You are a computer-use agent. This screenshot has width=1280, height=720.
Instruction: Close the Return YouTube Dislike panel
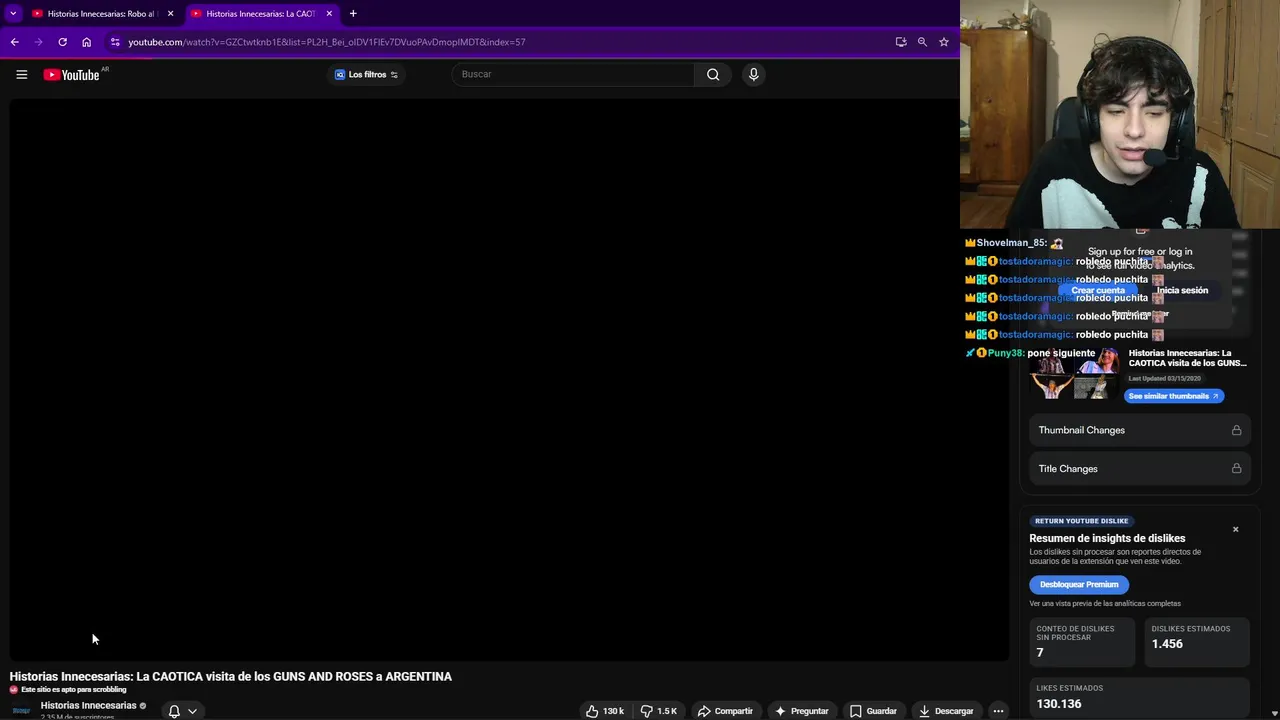tap(1235, 529)
